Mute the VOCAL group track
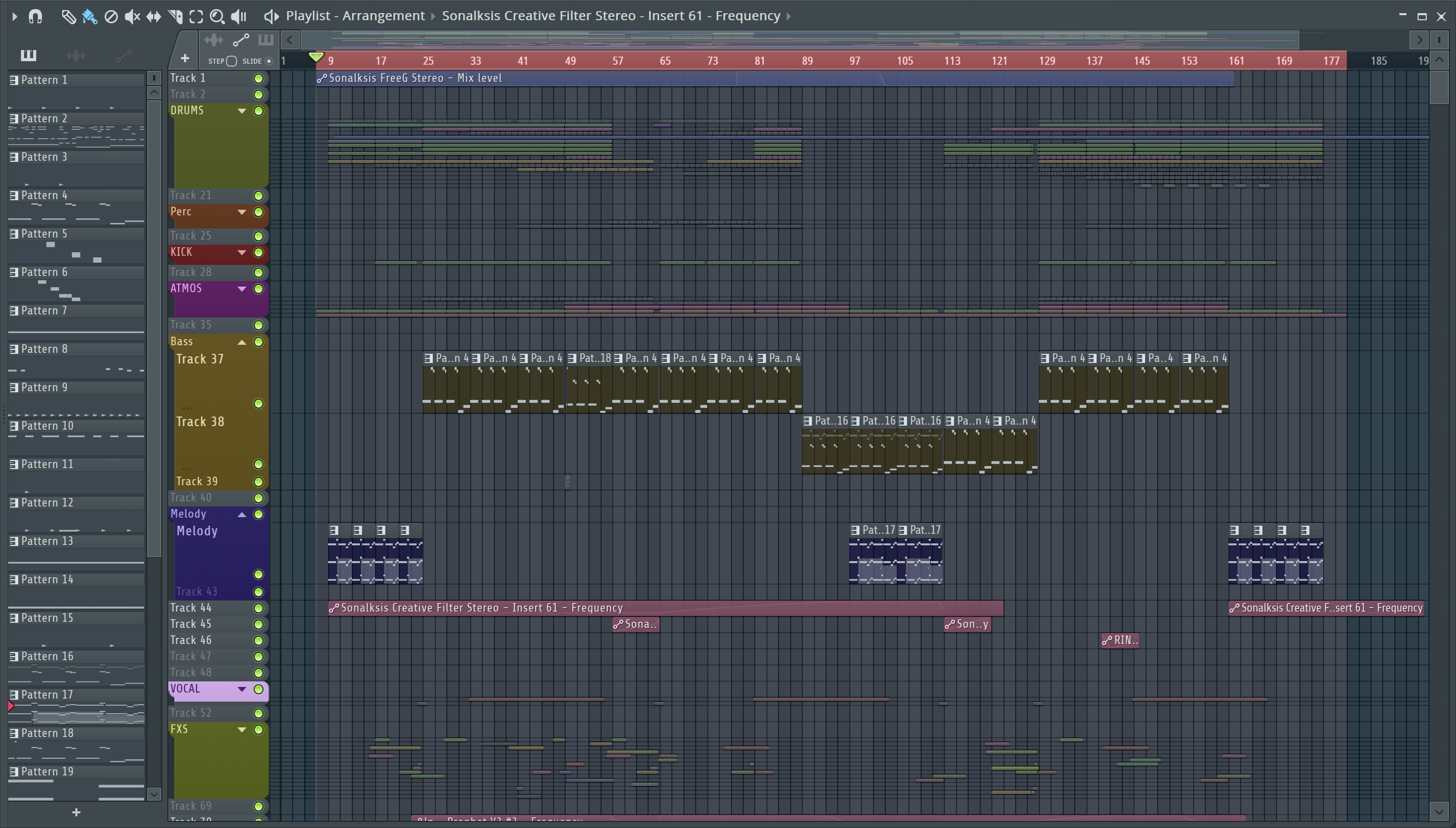 pyautogui.click(x=258, y=689)
